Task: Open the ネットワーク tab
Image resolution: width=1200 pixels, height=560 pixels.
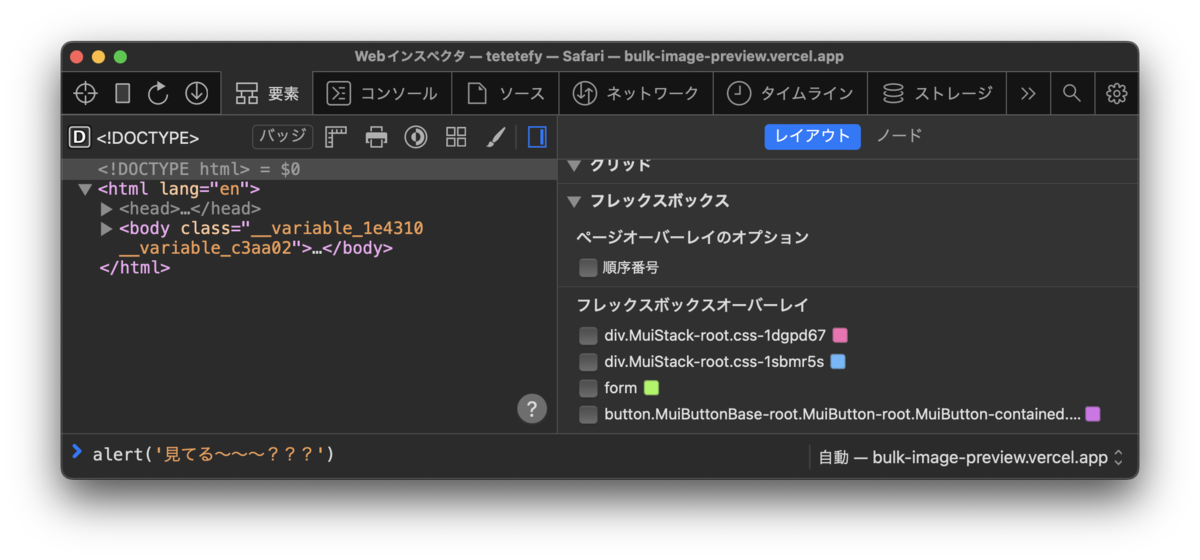Action: [635, 93]
